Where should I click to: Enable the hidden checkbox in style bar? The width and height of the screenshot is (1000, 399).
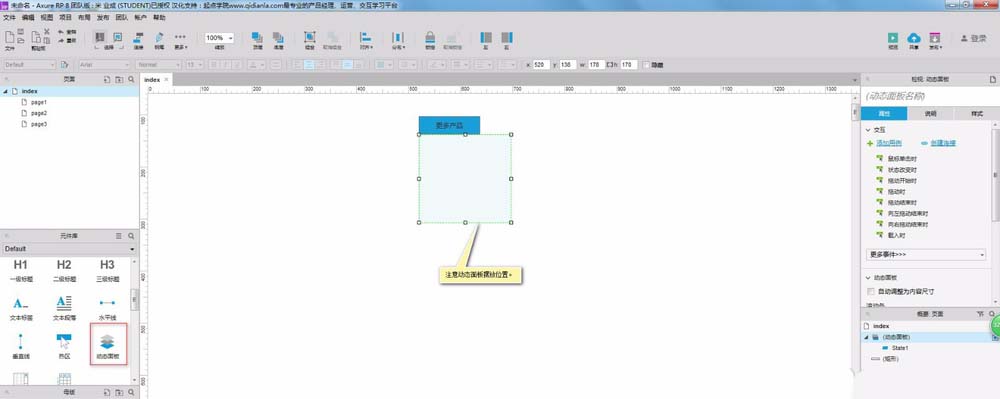tap(646, 64)
